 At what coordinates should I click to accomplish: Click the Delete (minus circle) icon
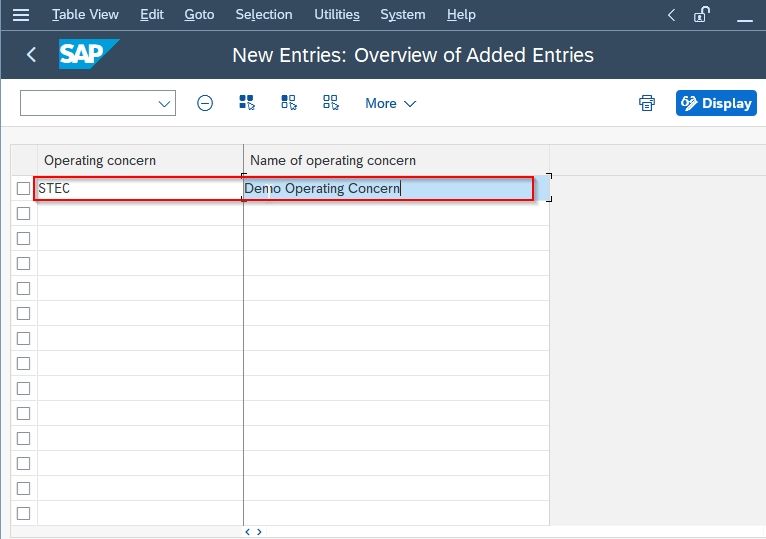pos(205,103)
